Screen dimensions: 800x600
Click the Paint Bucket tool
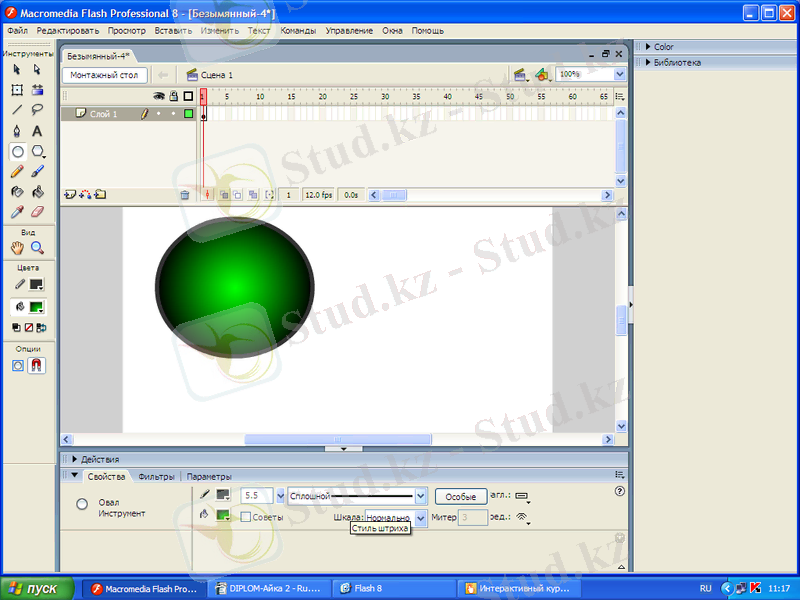coord(37,192)
